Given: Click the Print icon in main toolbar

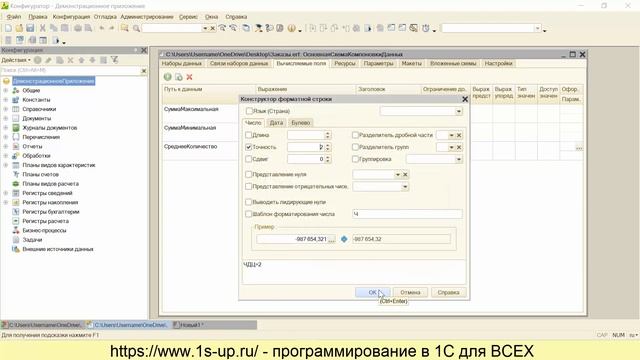Looking at the screenshot, I should point(78,28).
